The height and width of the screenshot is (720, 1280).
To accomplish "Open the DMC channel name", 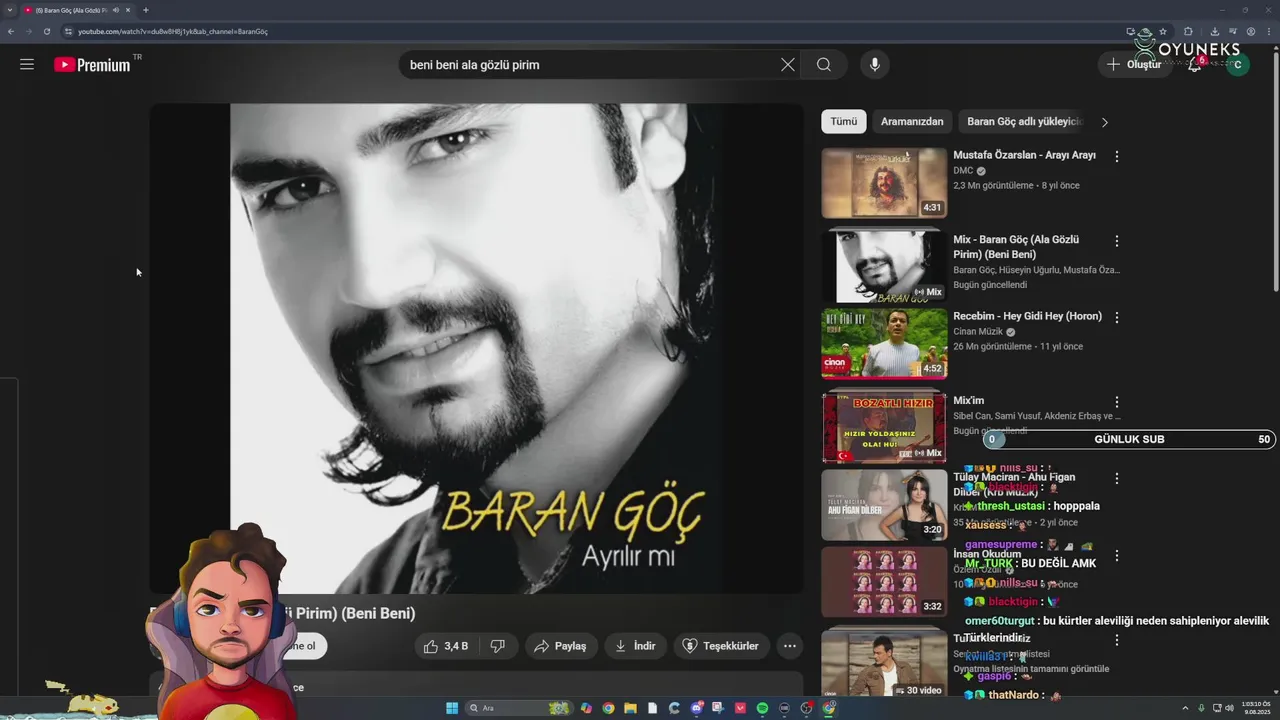I will [963, 171].
